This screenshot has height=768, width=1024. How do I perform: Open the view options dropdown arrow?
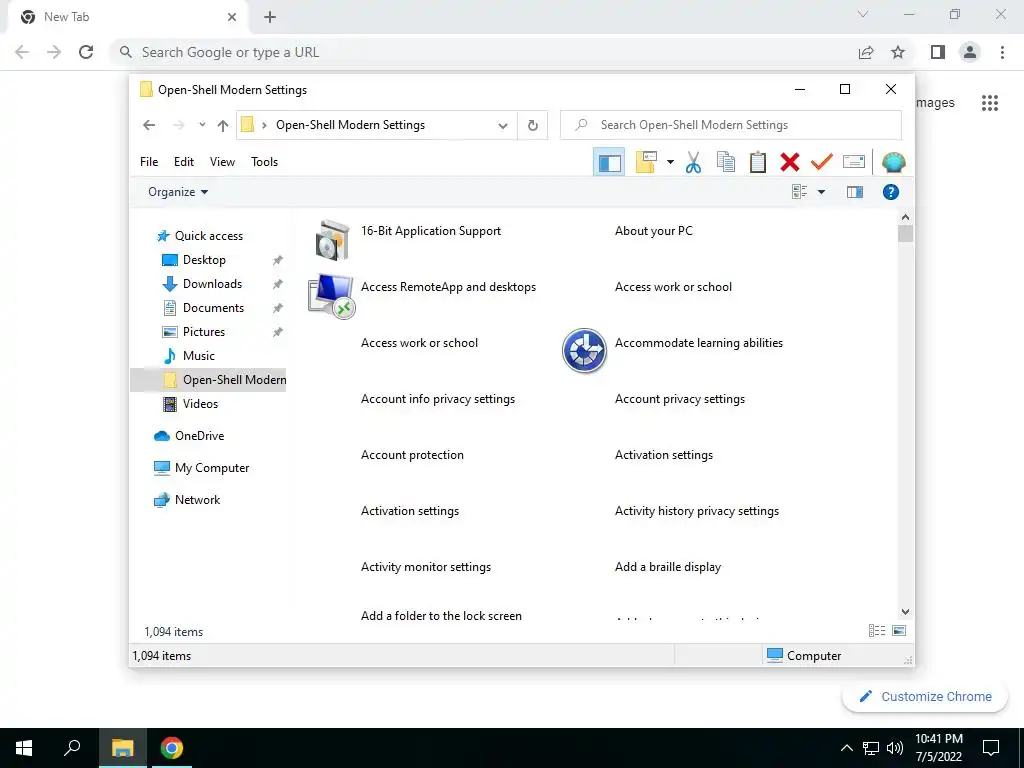(x=822, y=192)
